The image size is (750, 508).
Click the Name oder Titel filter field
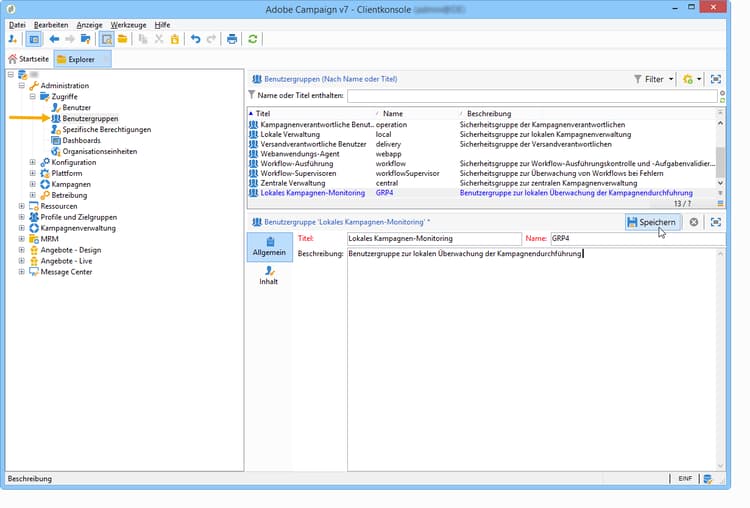pyautogui.click(x=532, y=96)
